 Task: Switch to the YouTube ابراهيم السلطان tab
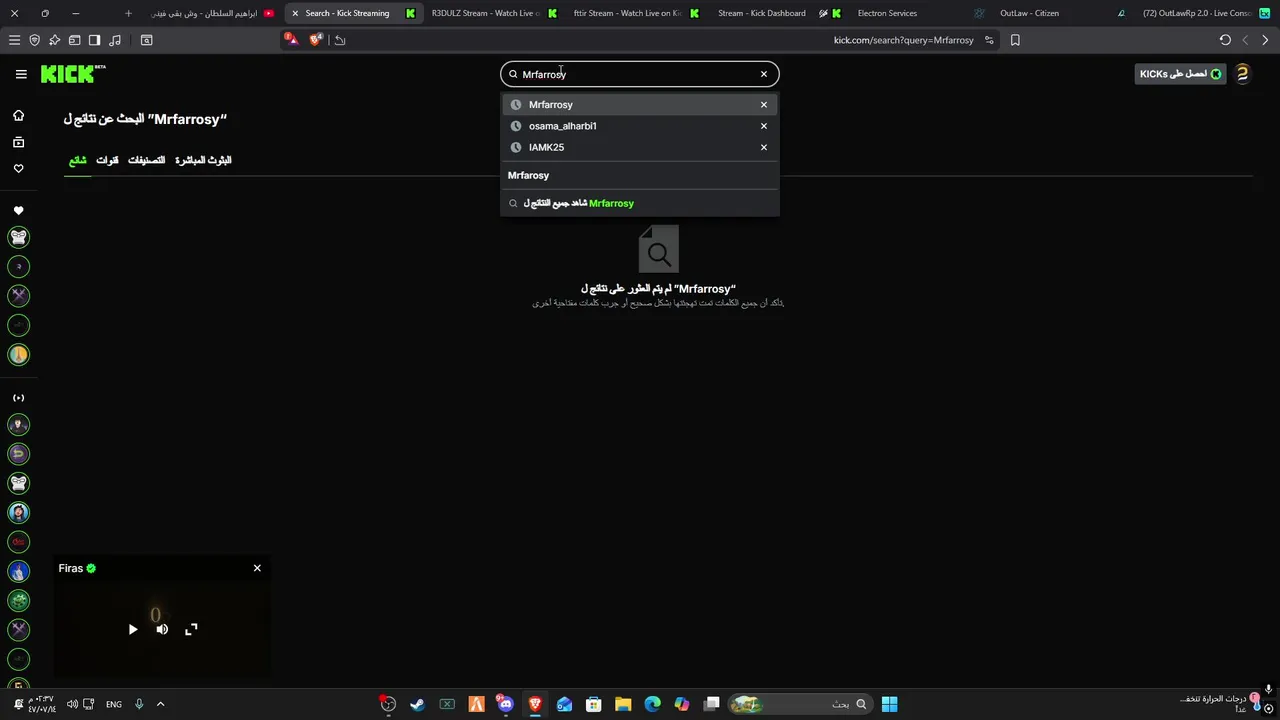(x=211, y=13)
